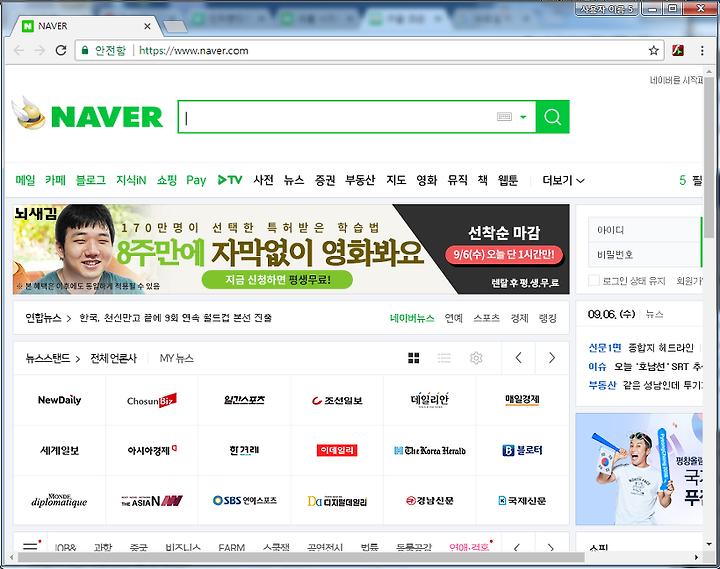The image size is (720, 569).
Task: Open the 뉴스스탠드 chevron link
Action: tap(78, 359)
